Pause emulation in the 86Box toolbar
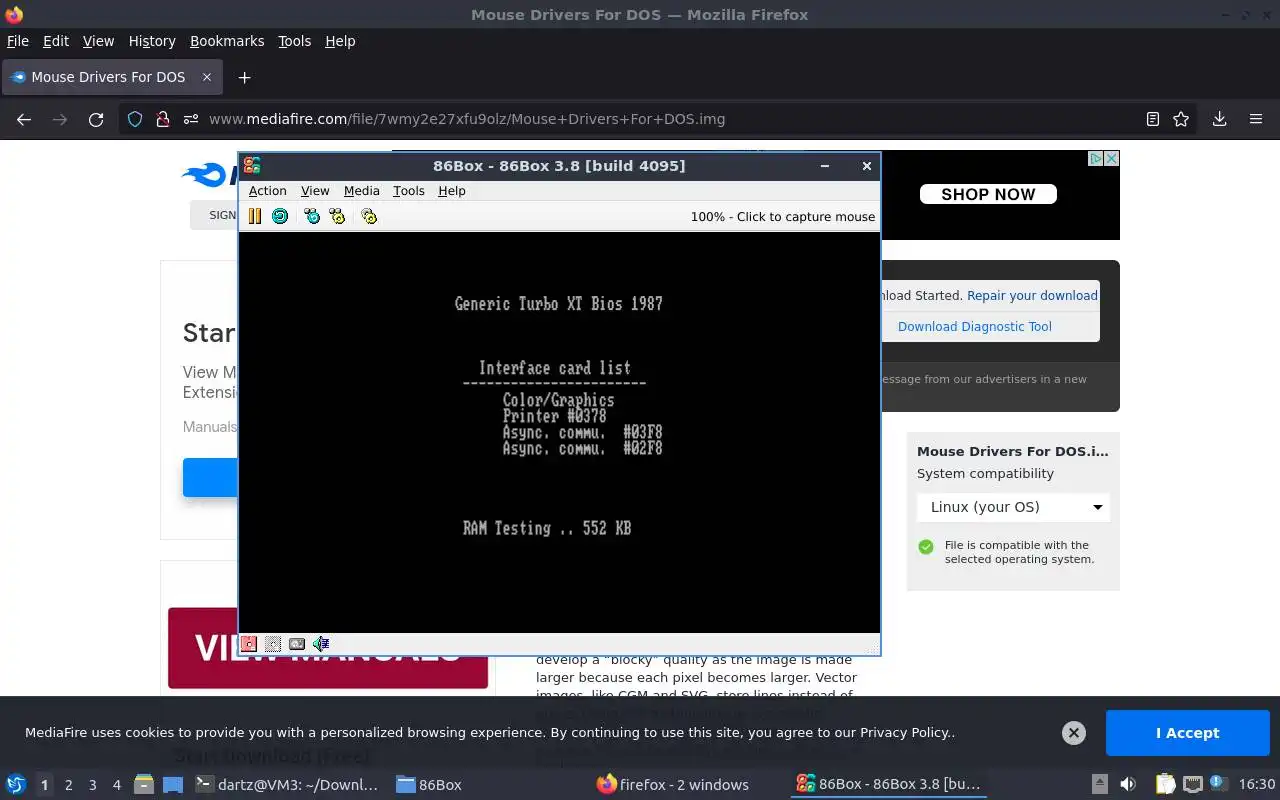The width and height of the screenshot is (1280, 800). [255, 216]
